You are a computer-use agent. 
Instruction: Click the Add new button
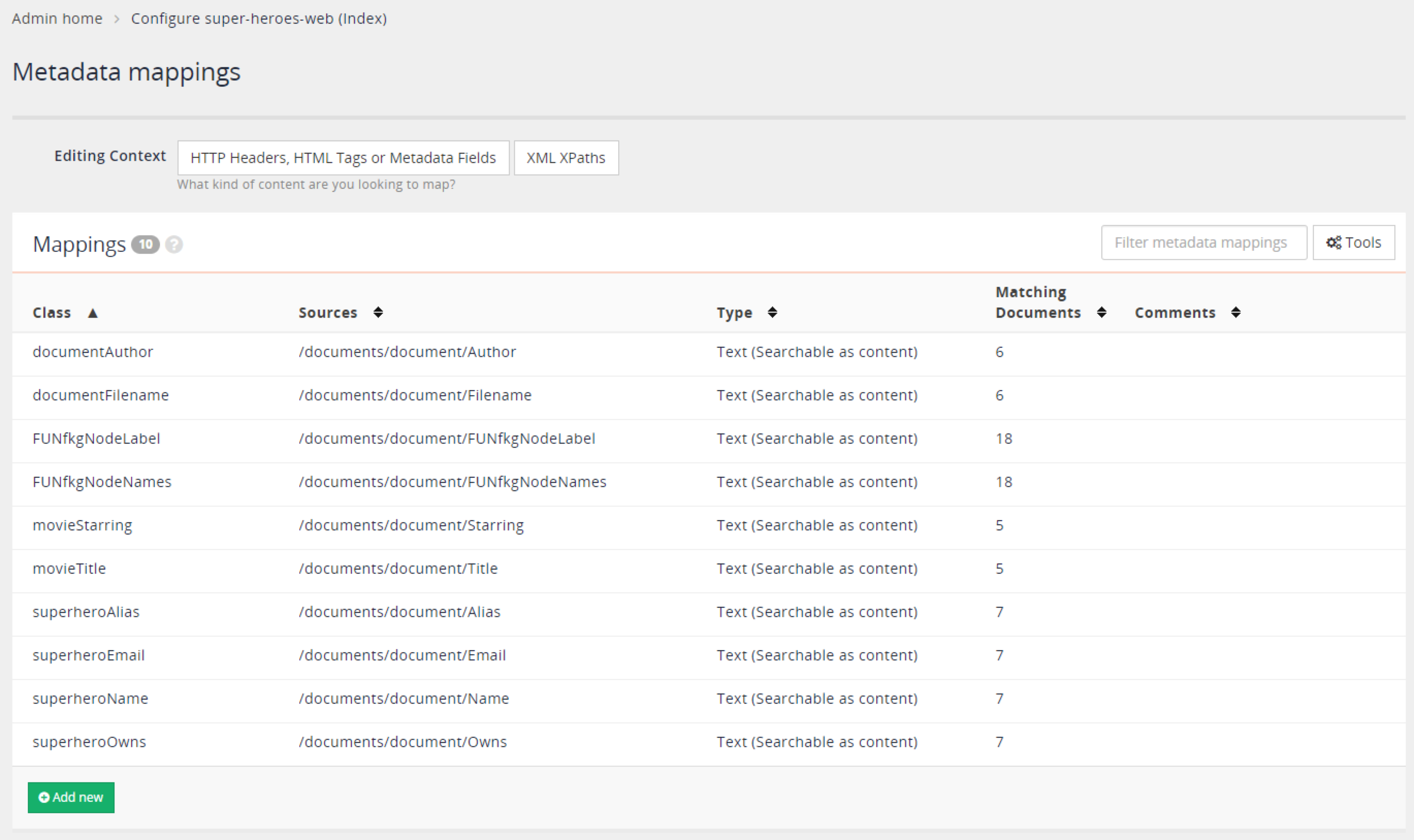pyautogui.click(x=71, y=797)
